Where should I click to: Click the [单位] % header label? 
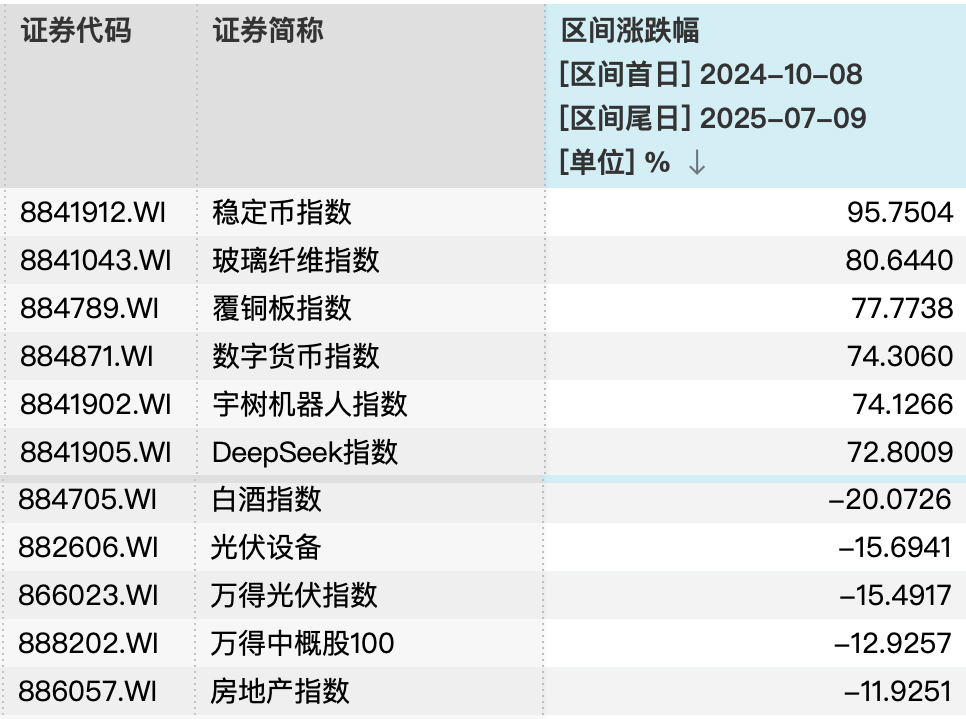[614, 163]
